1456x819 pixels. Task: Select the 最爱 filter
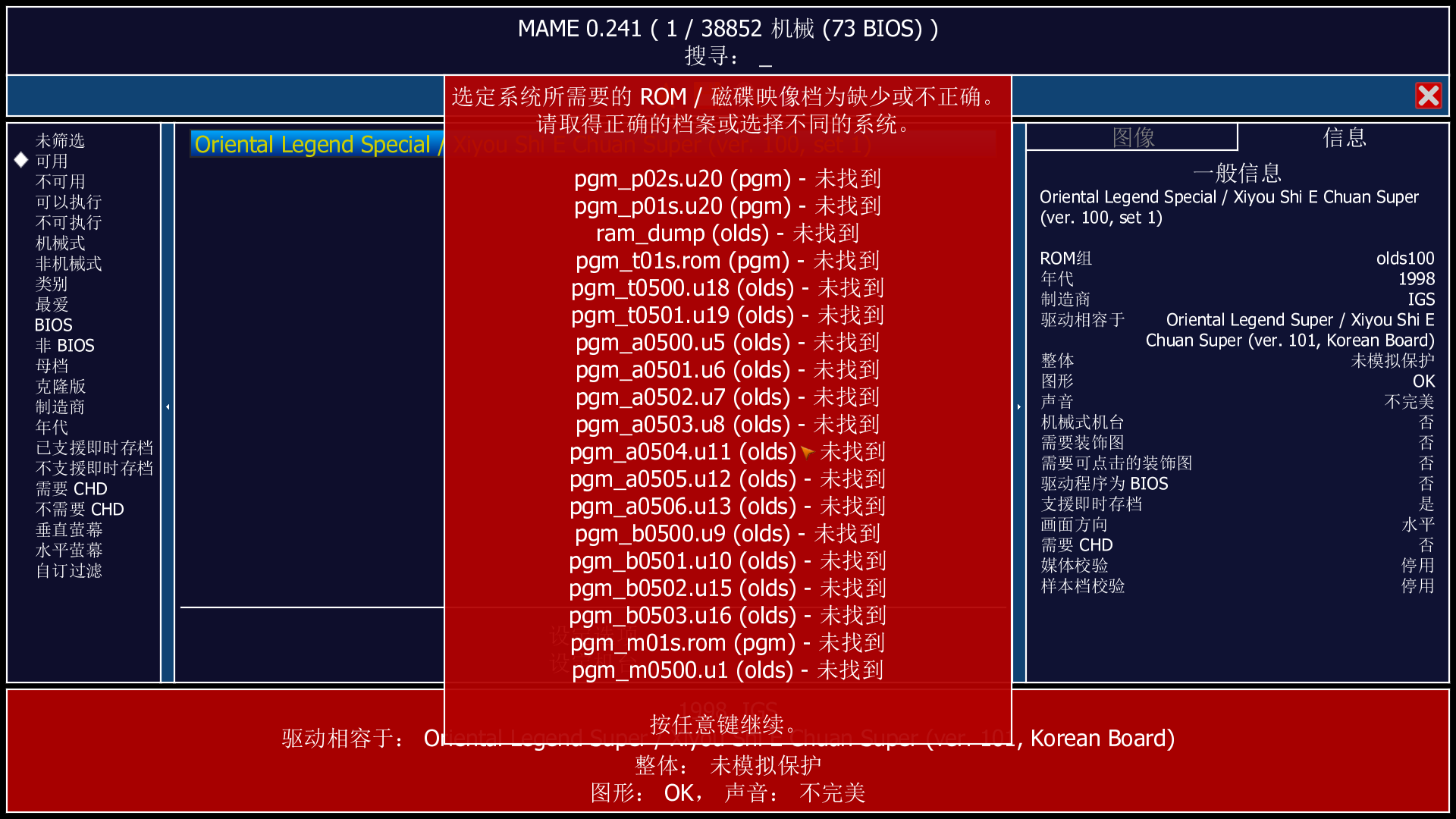52,304
